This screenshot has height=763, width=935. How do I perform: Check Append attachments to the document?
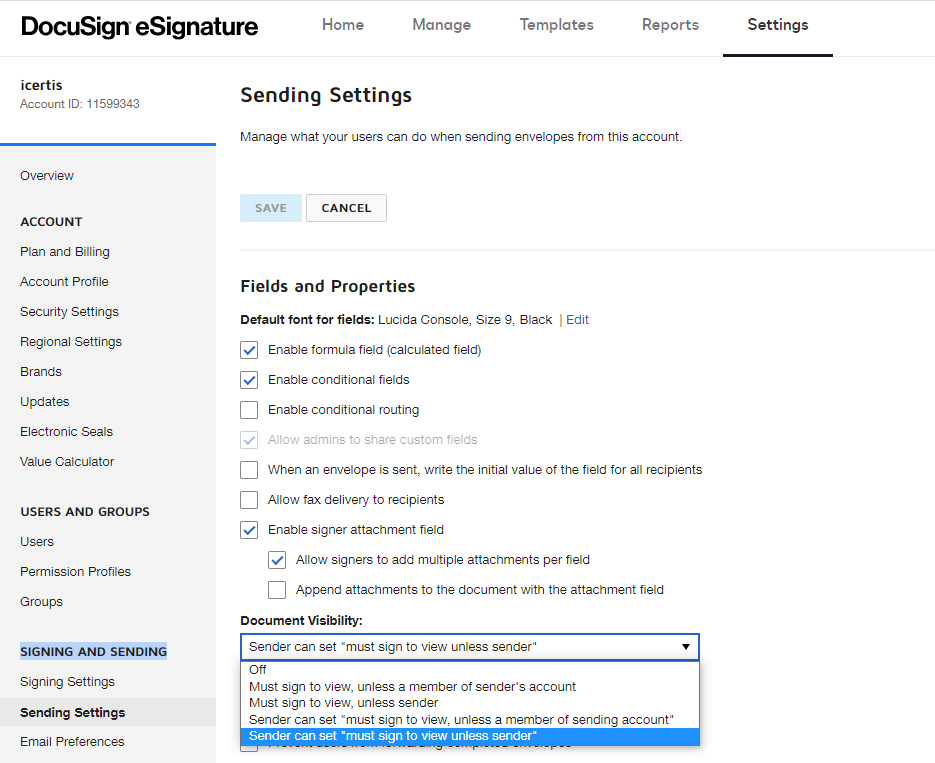[278, 590]
